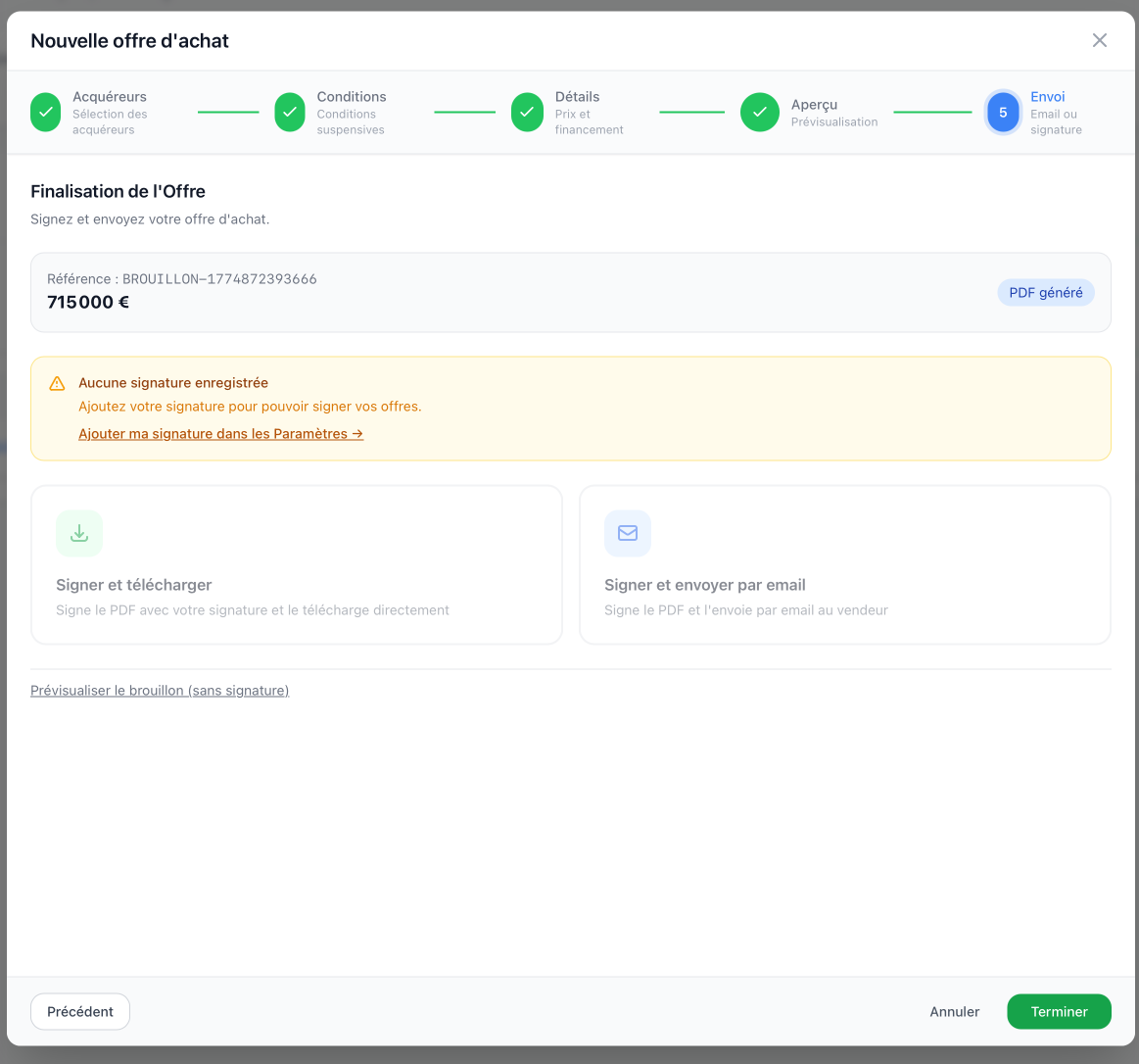Click the Acquéreurs step green checkmark

(46, 112)
